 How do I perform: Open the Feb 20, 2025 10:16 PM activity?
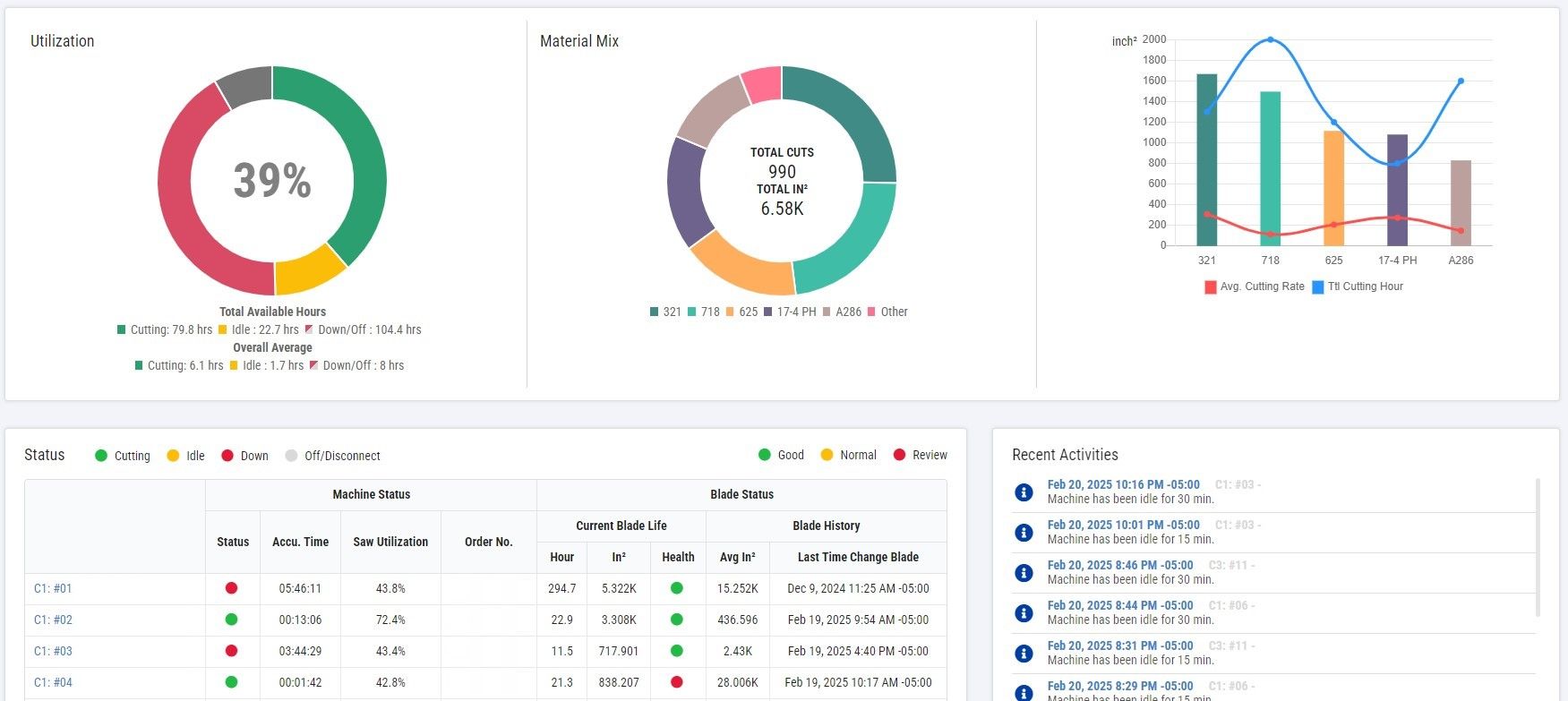coord(1123,484)
